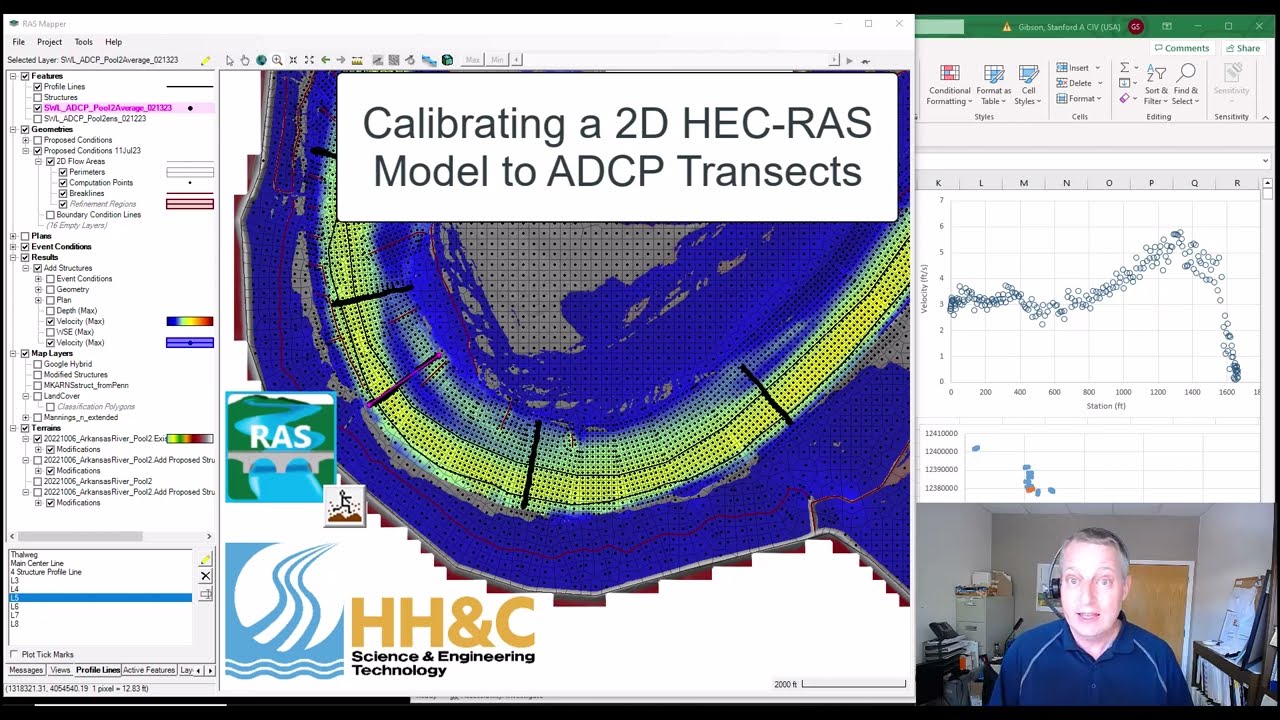Collapse the Geometries tree node
This screenshot has width=1280, height=720.
13,129
